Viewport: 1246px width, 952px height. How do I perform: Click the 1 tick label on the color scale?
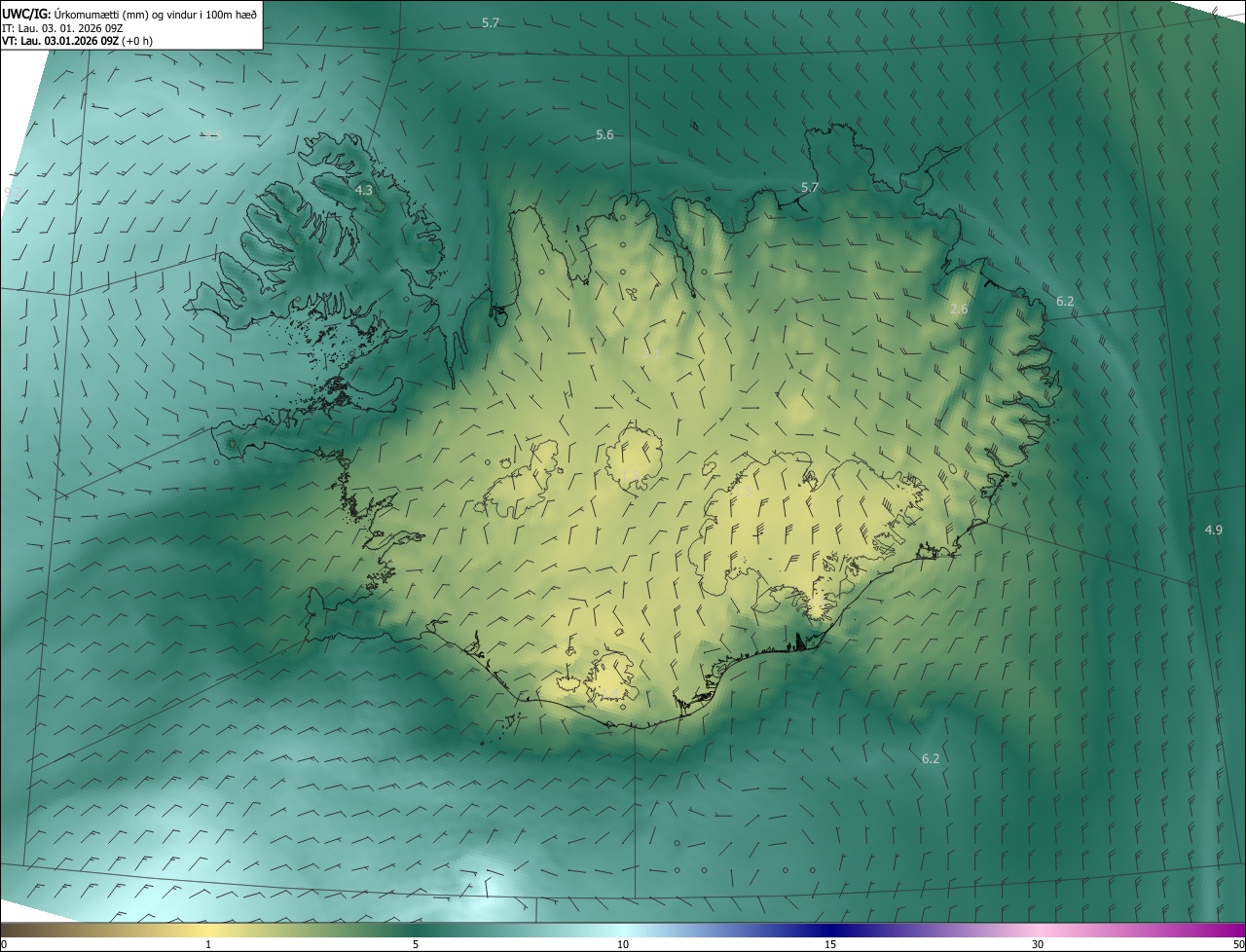pos(208,944)
